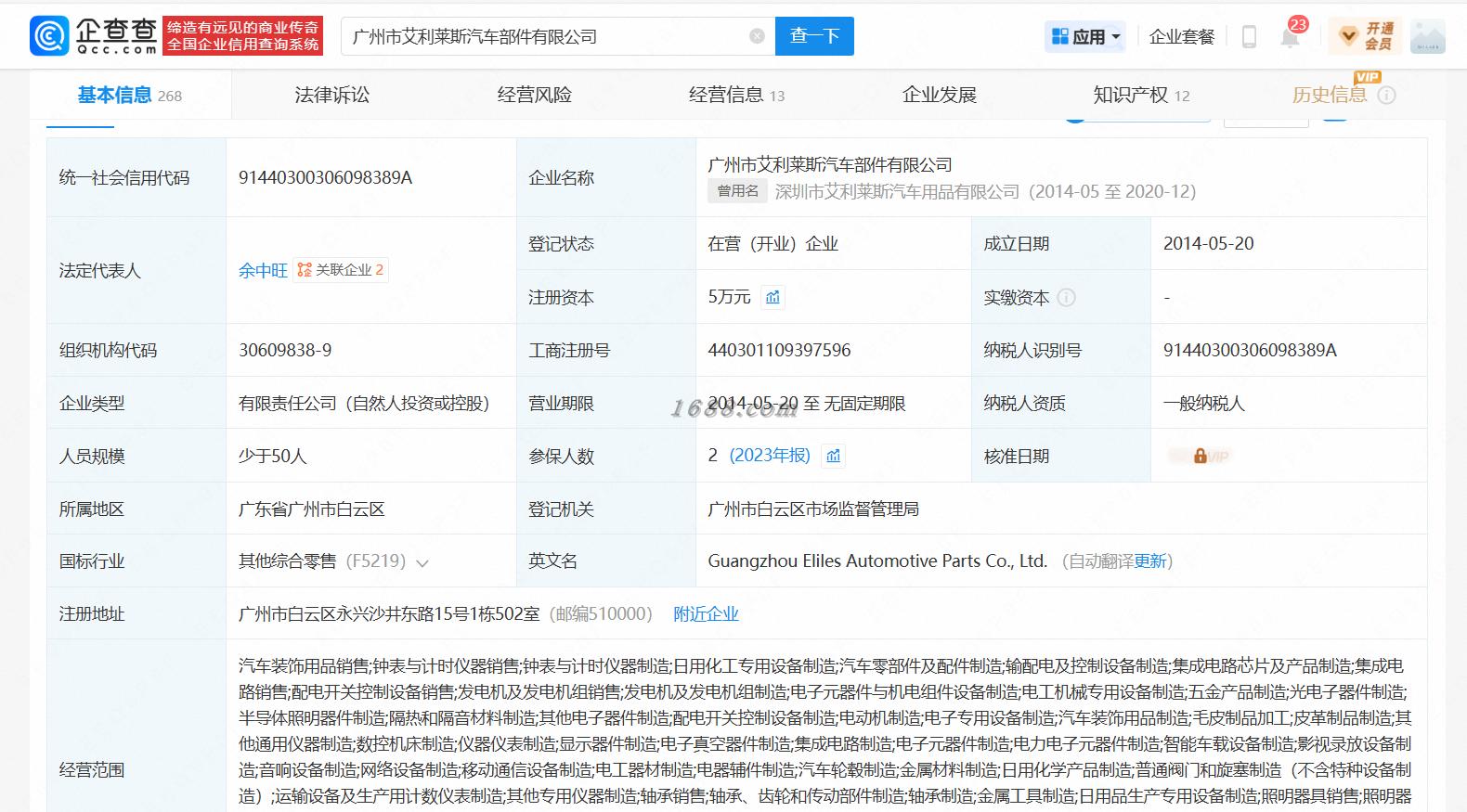Click the slogan banner next to logo
The height and width of the screenshot is (812, 1467).
tap(242, 36)
